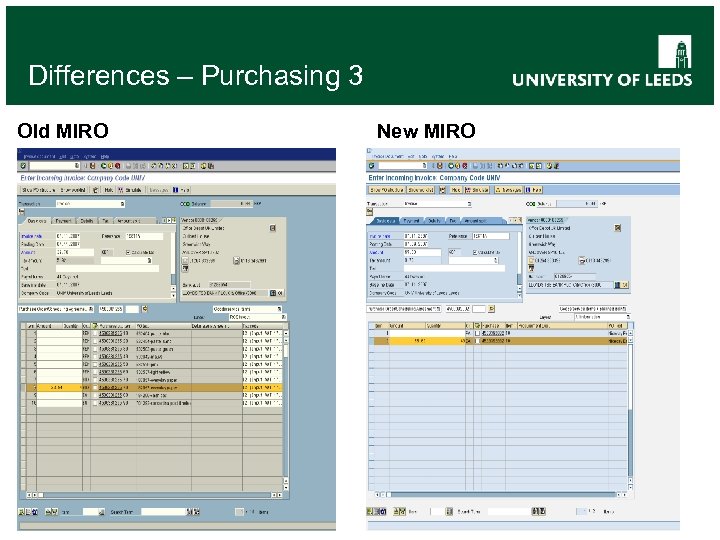The height and width of the screenshot is (540, 720).
Task: Click green Back icon in Old MIRO toolbar
Action: point(104,166)
